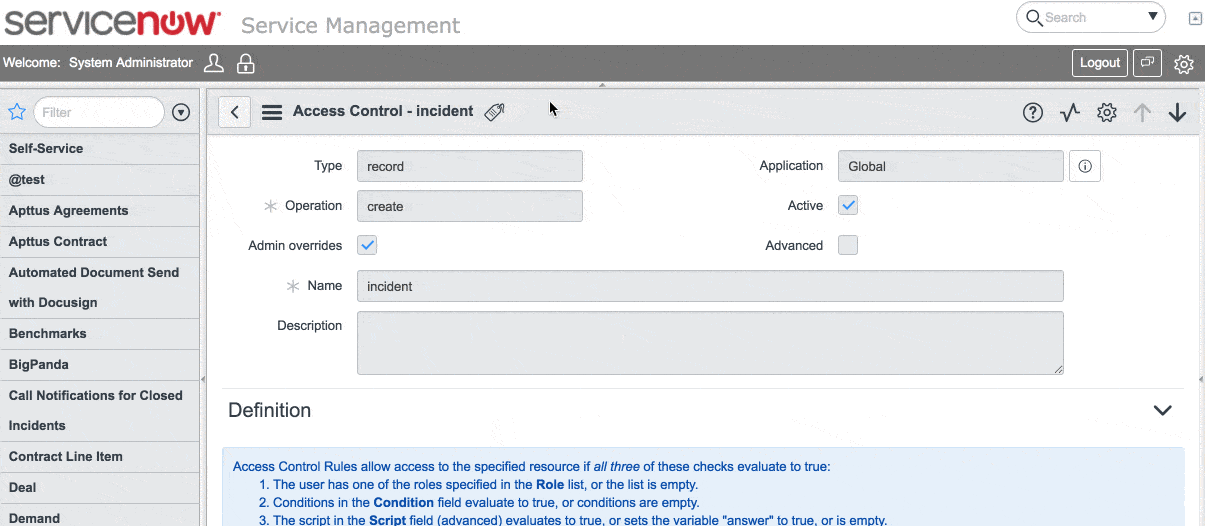Collapse the Definition section chevron
1205x526 pixels.
pos(1162,411)
